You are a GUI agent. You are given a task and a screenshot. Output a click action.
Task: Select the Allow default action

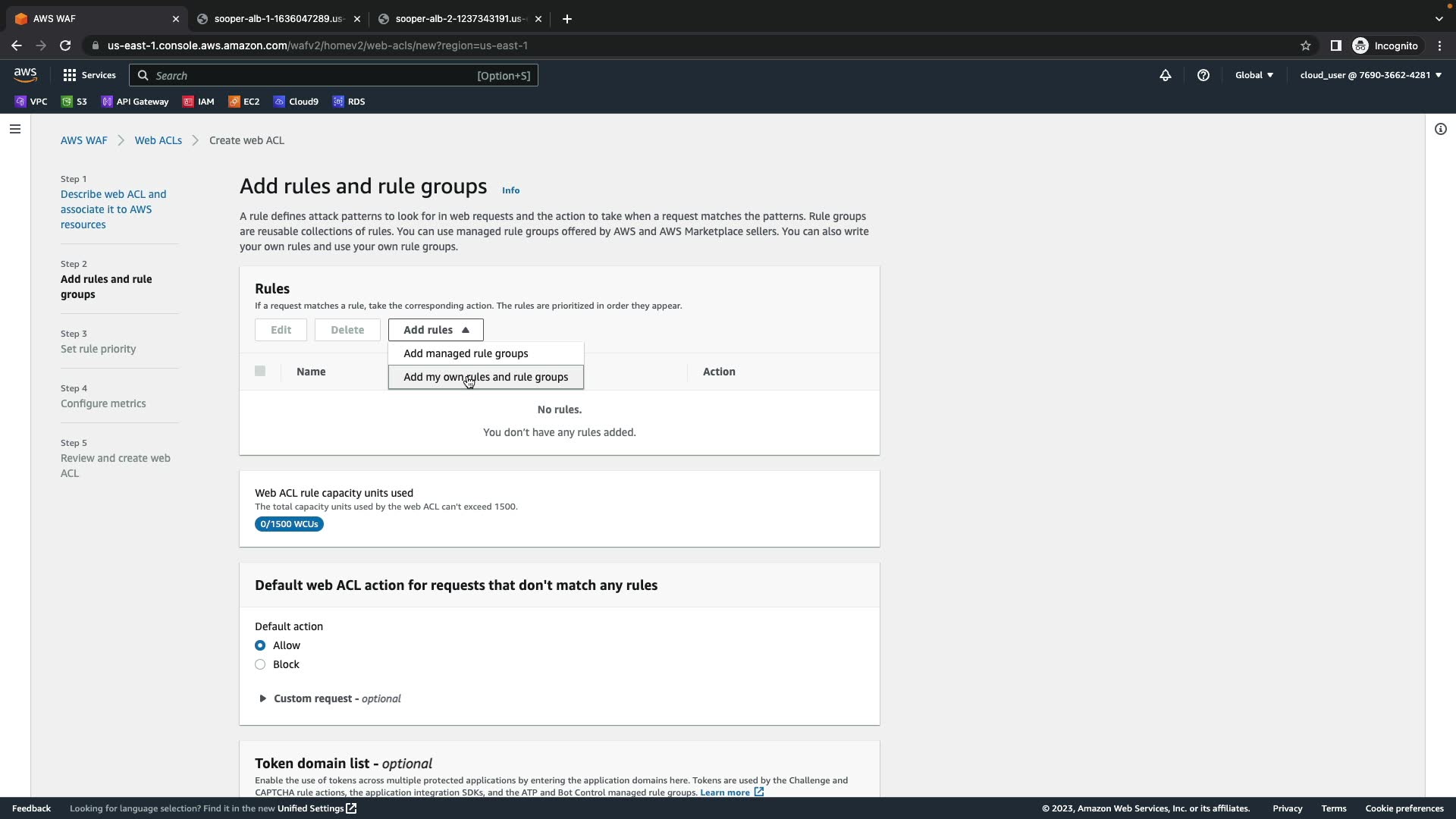tap(260, 645)
